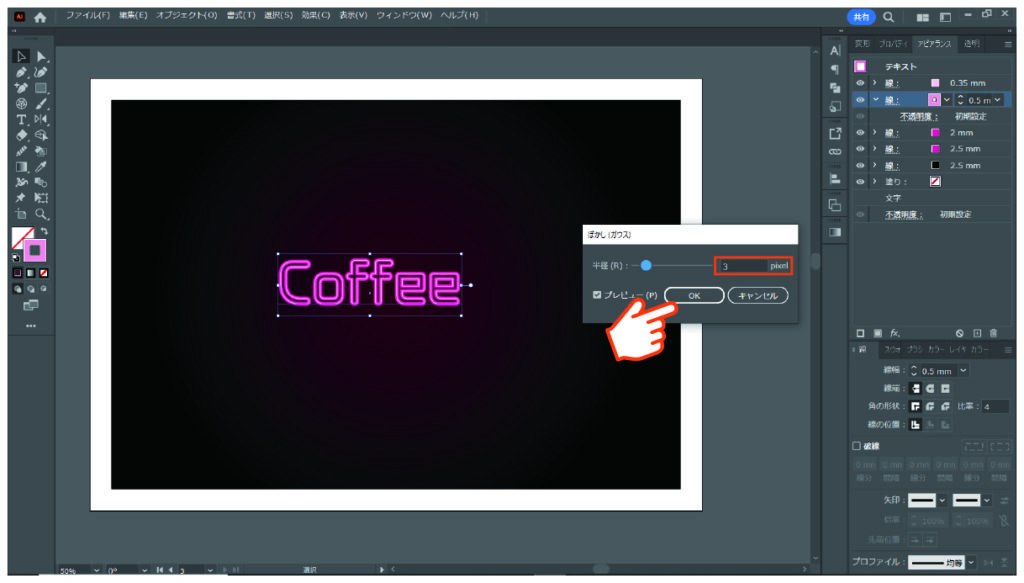1024x583 pixels.
Task: Click the fx add effect icon
Action: (895, 333)
